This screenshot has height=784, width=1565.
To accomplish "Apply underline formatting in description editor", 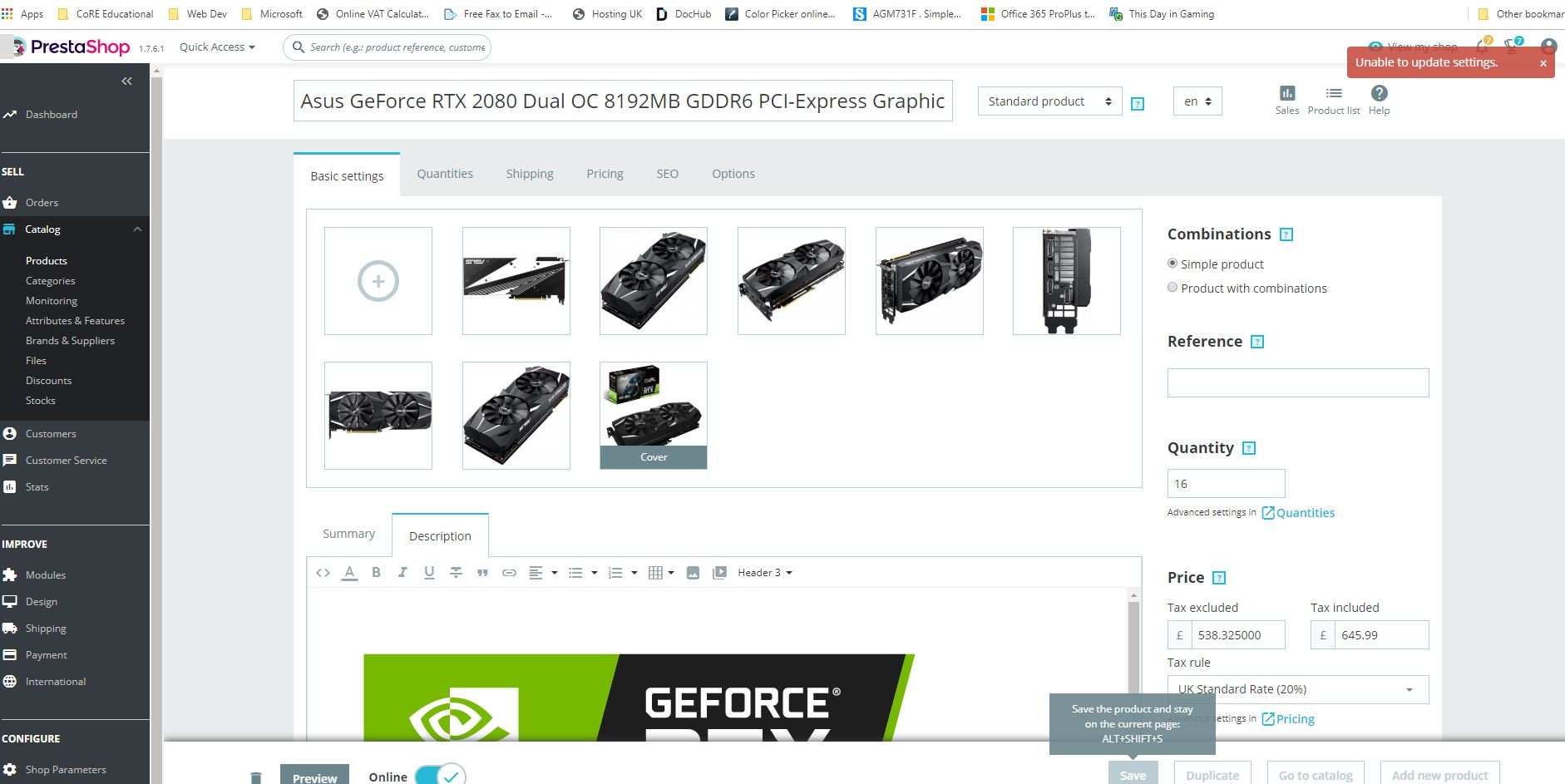I will point(429,573).
